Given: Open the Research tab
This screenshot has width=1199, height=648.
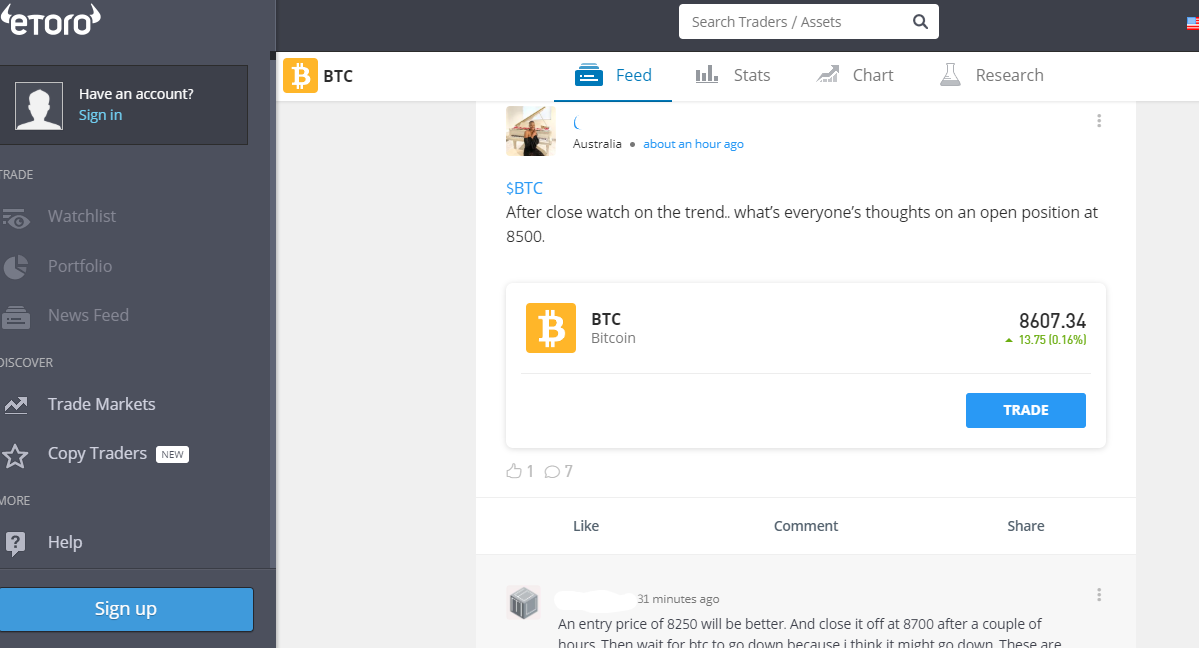Looking at the screenshot, I should 991,75.
